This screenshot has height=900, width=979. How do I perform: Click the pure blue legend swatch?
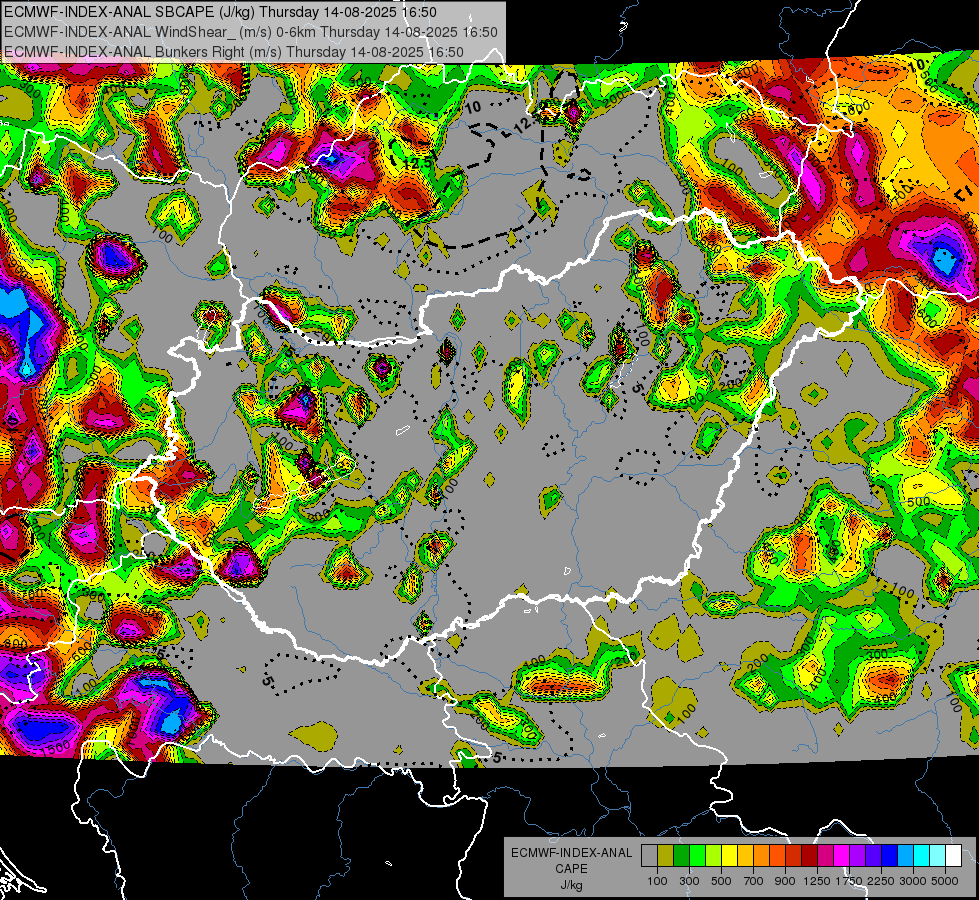coord(890,856)
